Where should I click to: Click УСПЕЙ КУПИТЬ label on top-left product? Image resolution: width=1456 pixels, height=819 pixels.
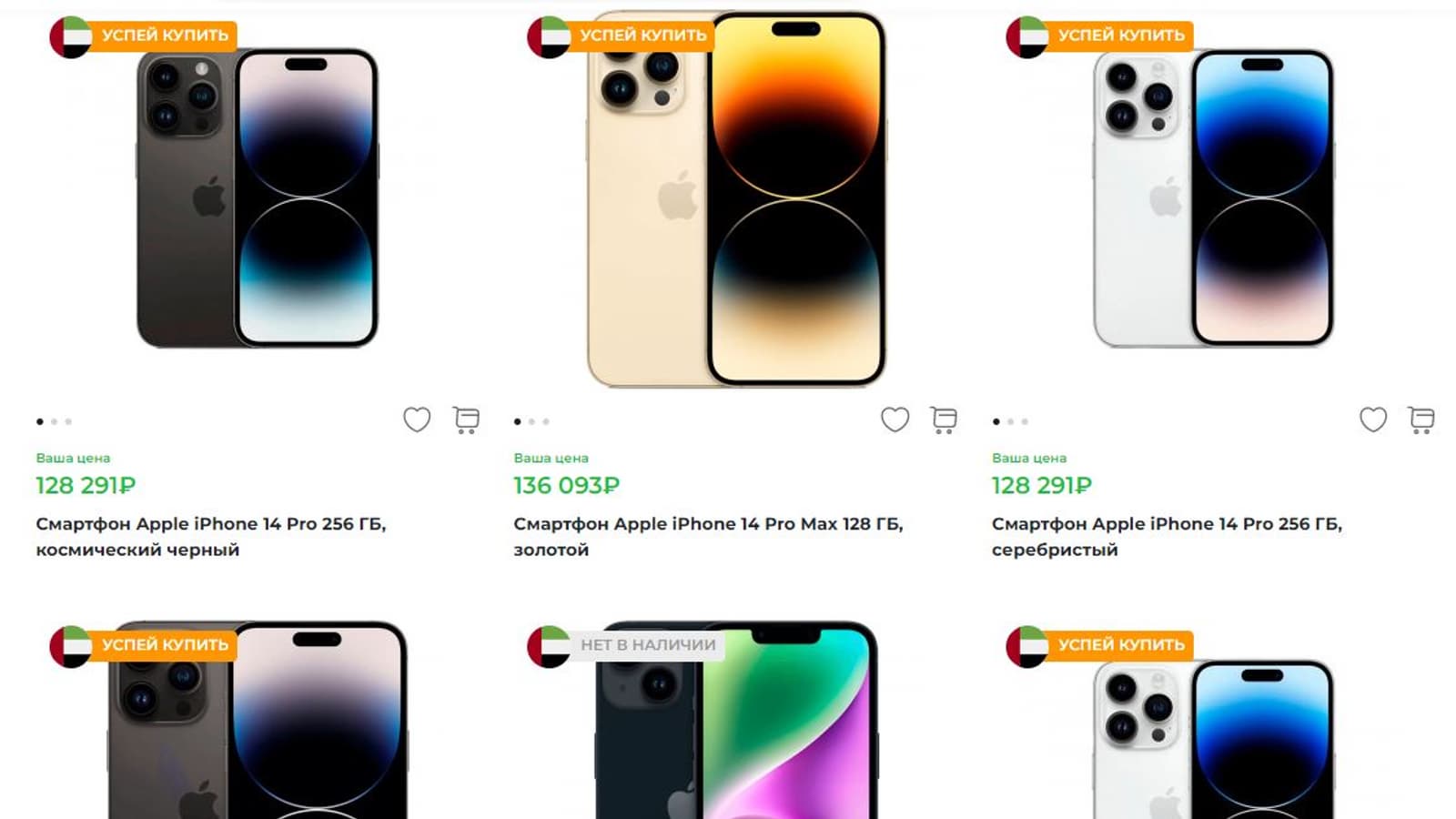click(165, 35)
